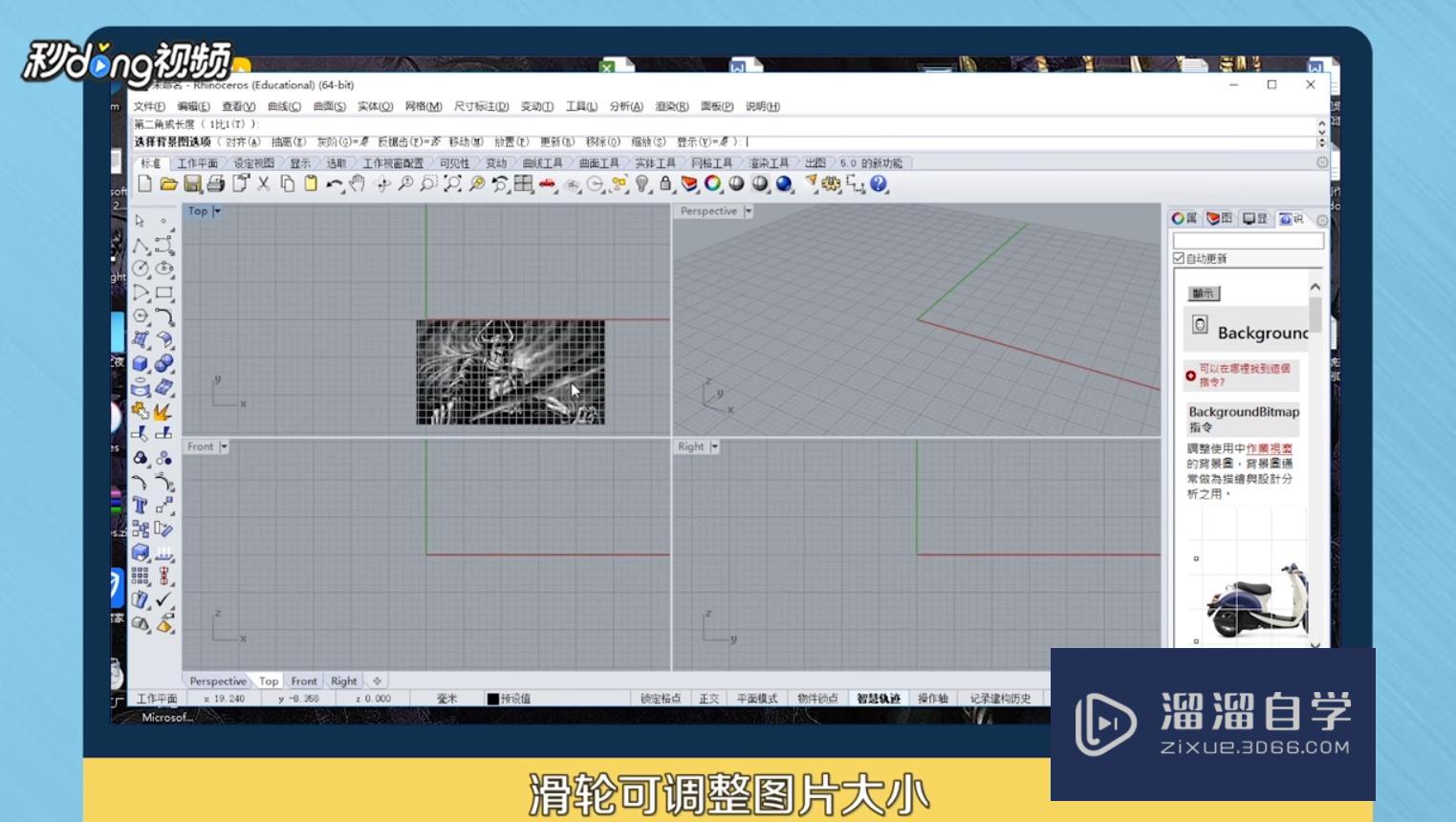Click the 顯示 button in help panel

(1204, 293)
